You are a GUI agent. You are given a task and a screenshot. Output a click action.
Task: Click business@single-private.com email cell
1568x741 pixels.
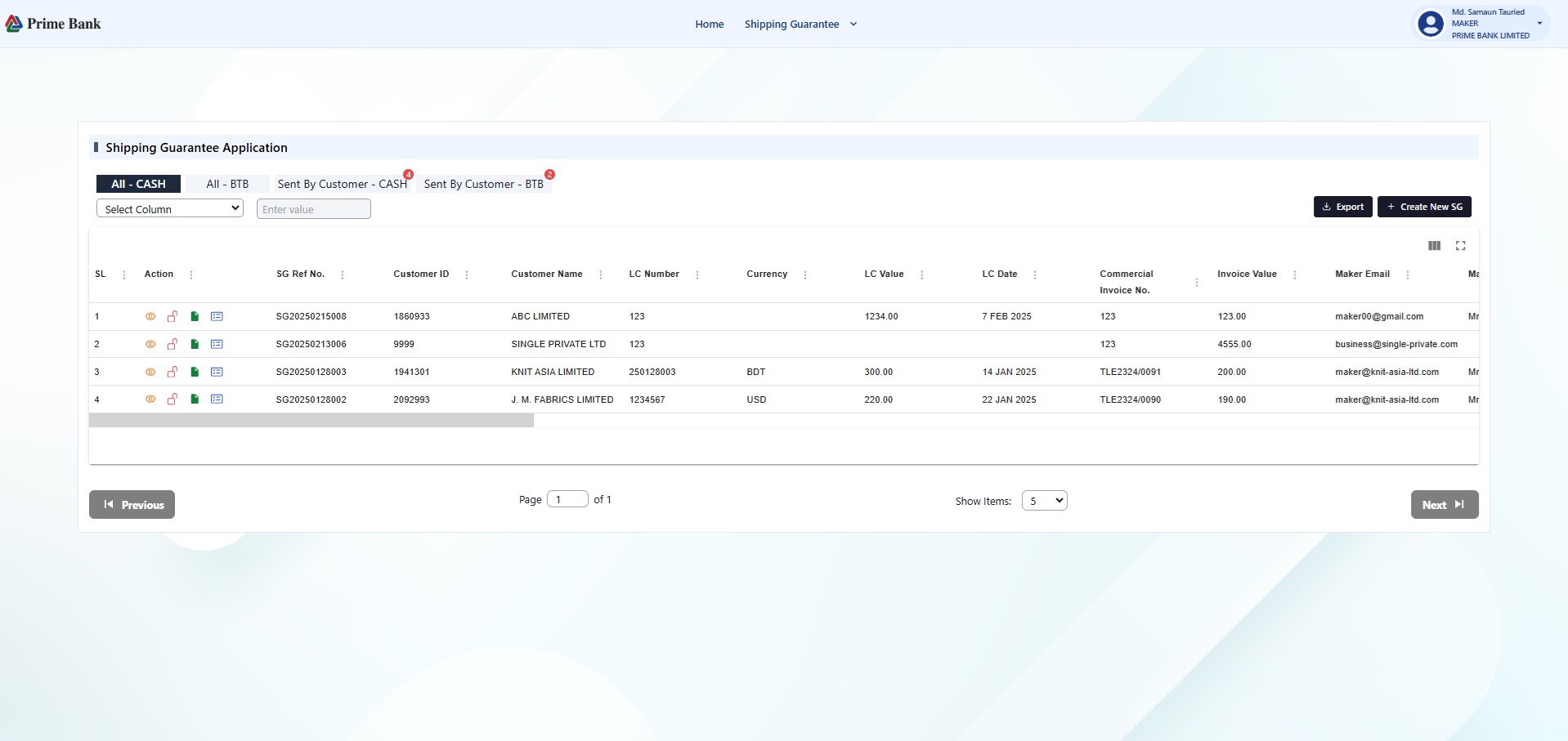(1396, 344)
